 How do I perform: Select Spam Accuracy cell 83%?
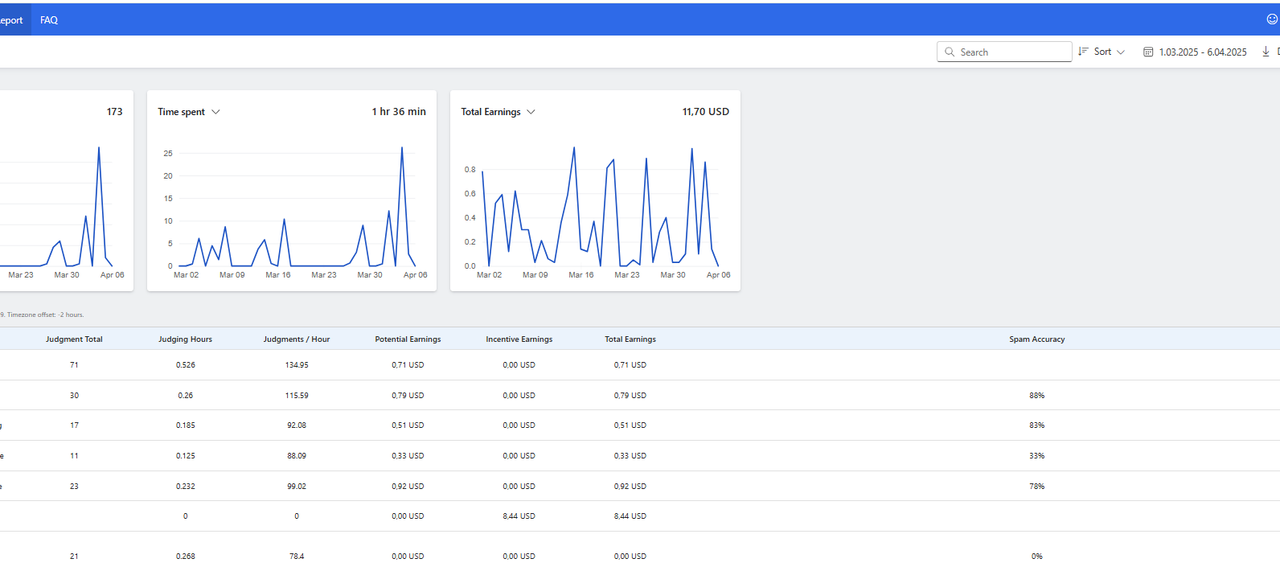(1037, 425)
